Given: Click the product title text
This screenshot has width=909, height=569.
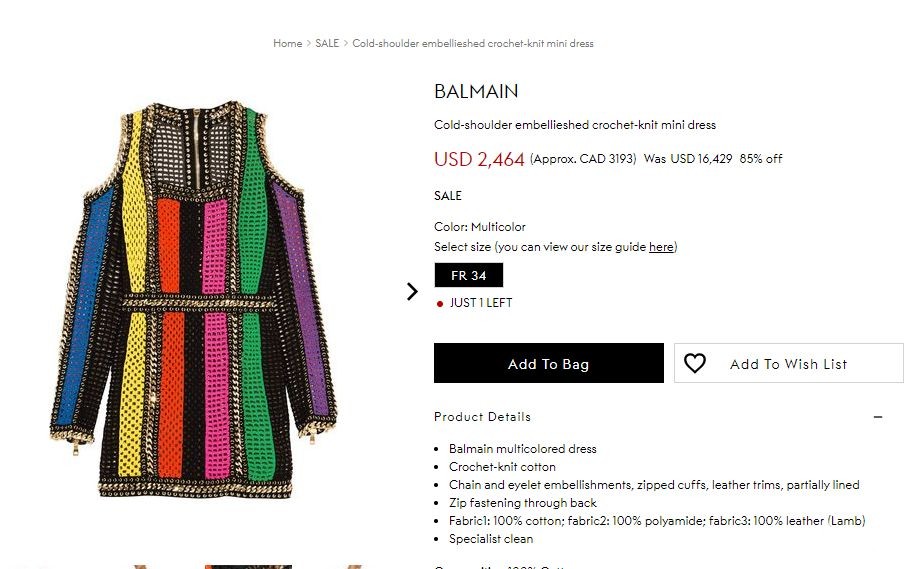Looking at the screenshot, I should 575,125.
